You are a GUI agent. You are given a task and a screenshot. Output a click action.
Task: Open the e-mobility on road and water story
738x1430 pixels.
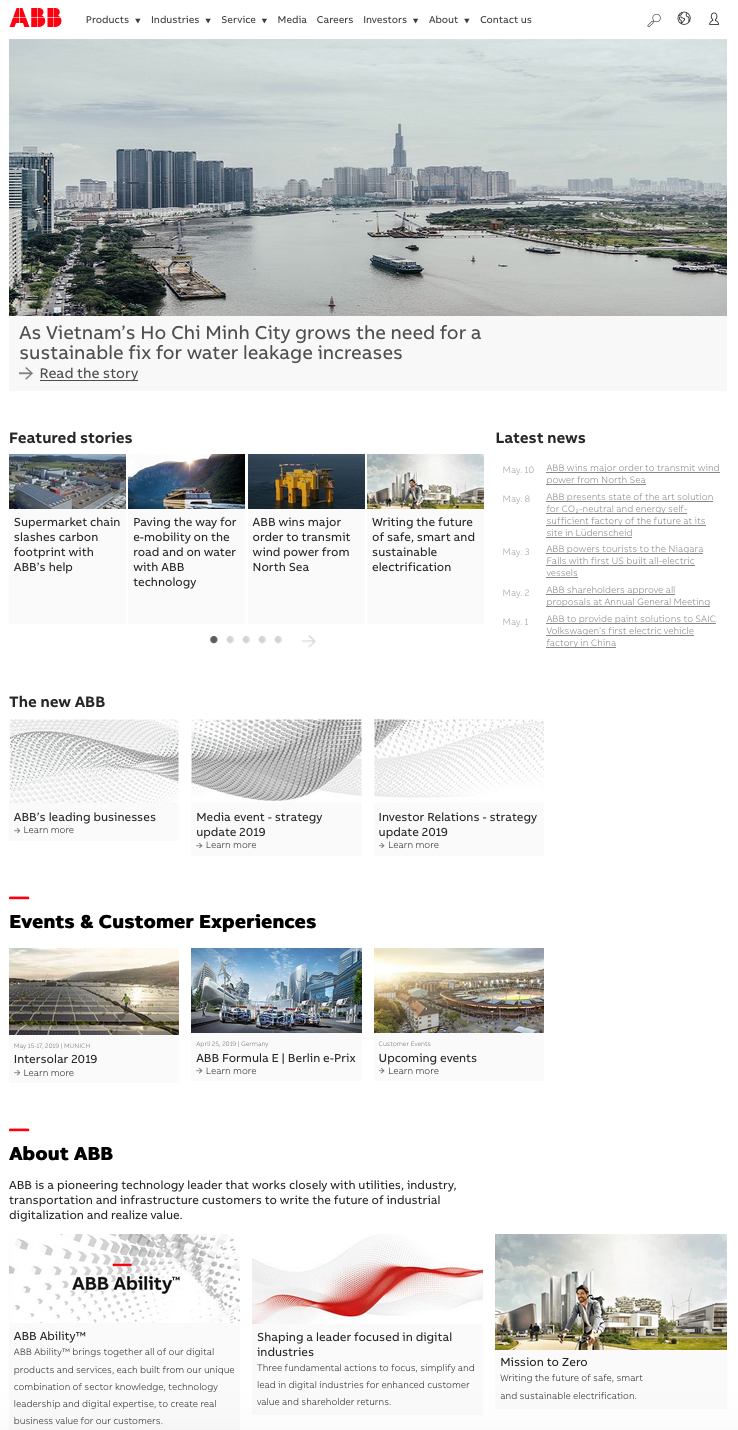[x=186, y=538]
